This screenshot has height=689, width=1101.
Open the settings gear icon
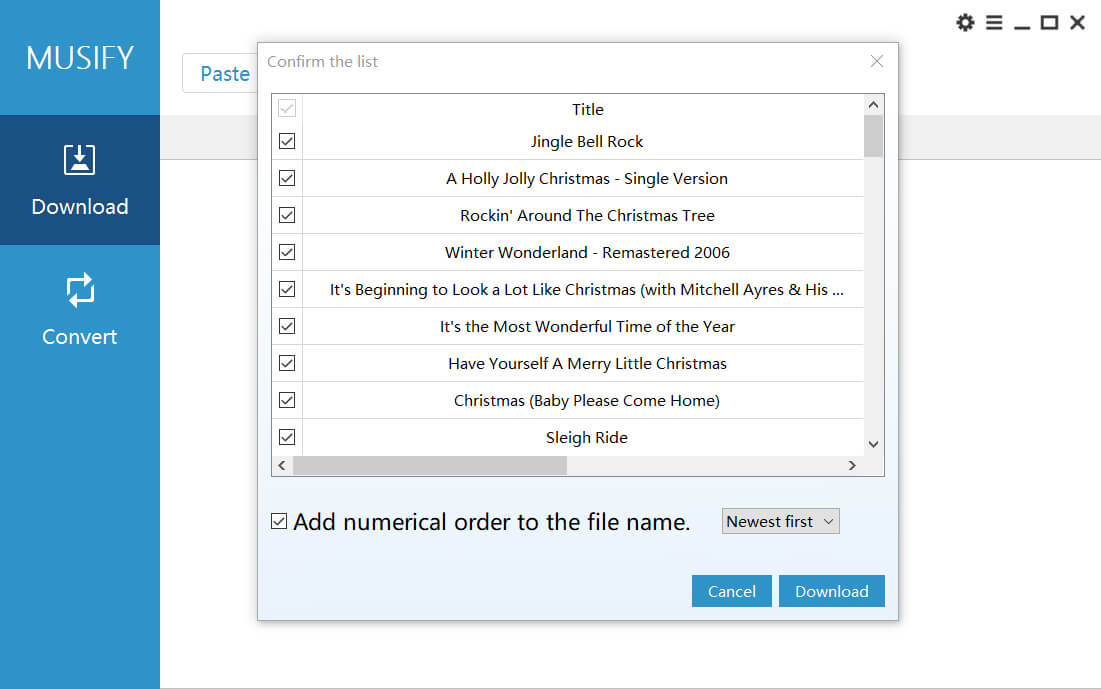point(965,22)
